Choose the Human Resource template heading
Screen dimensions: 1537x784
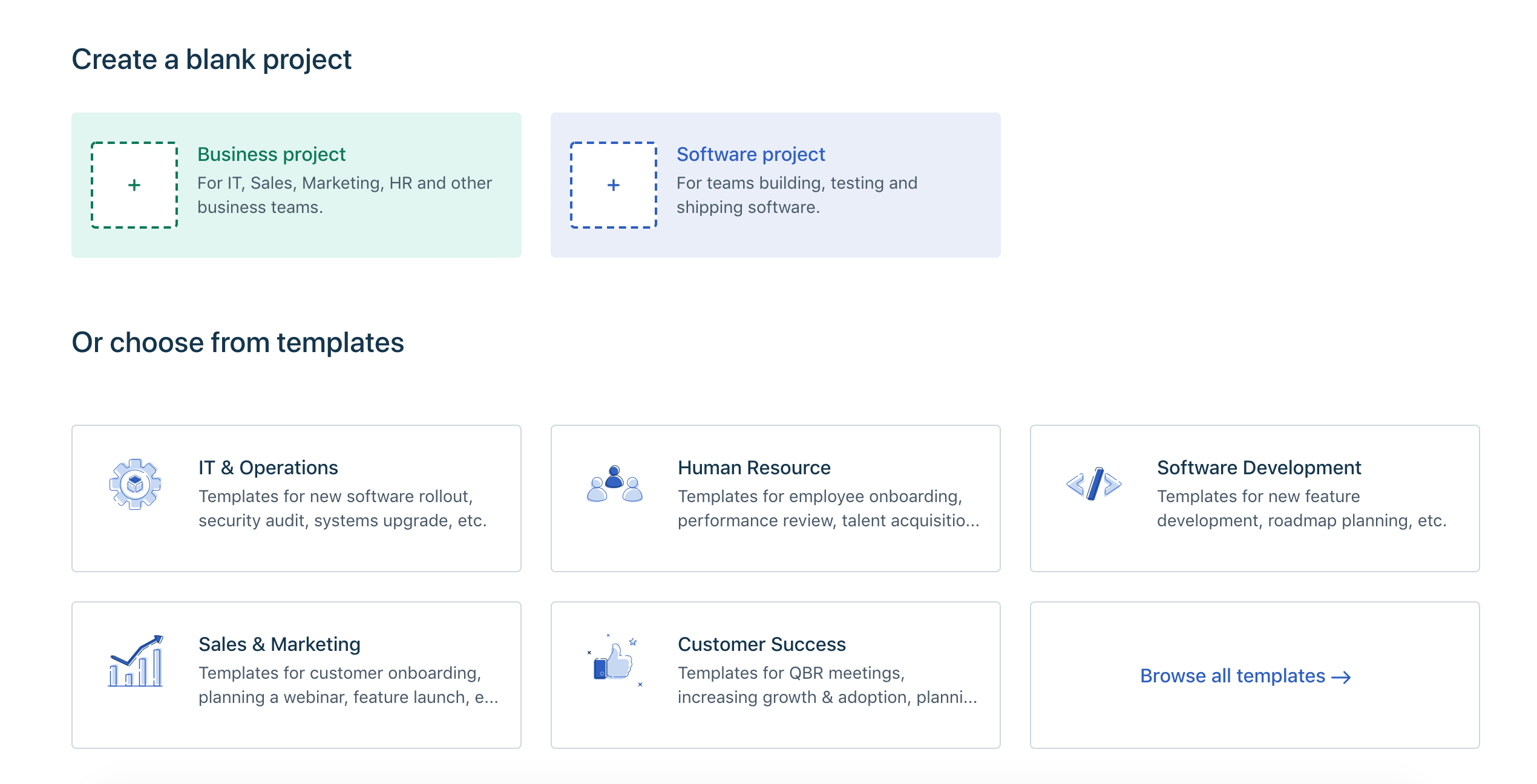[753, 468]
